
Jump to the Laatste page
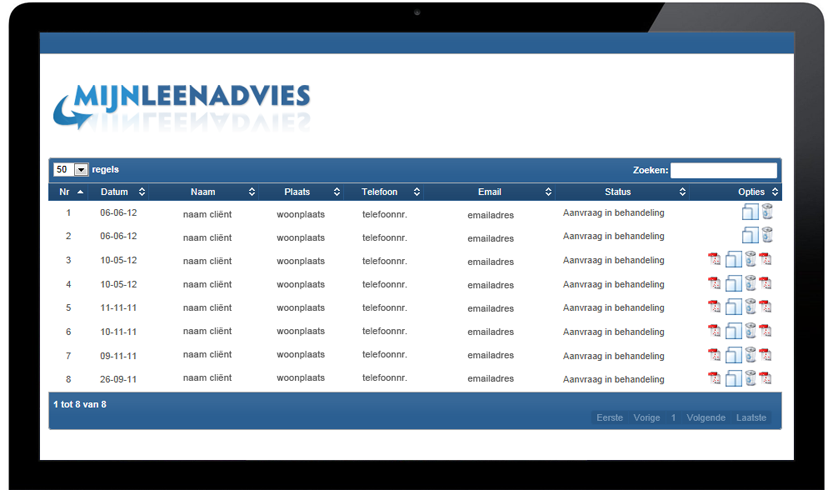point(751,418)
